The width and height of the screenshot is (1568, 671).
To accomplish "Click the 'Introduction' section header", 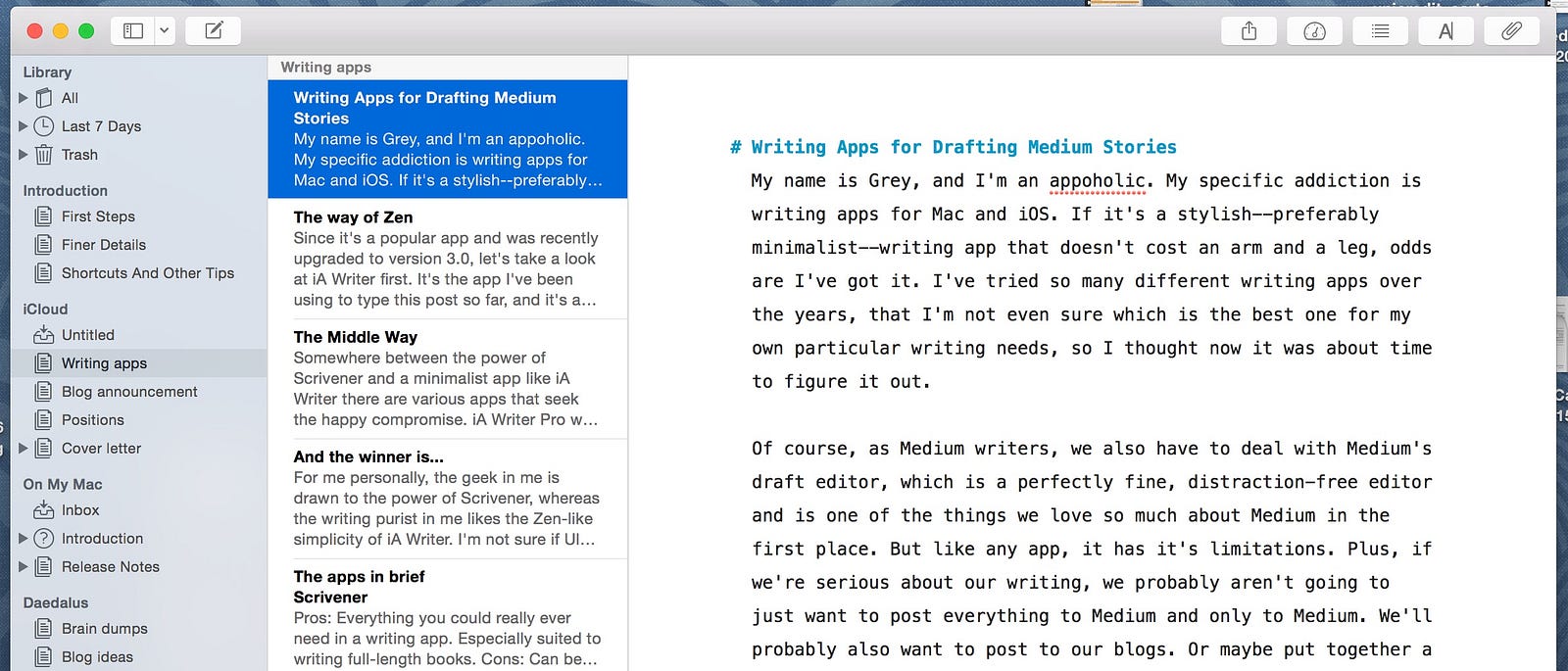I will [66, 191].
